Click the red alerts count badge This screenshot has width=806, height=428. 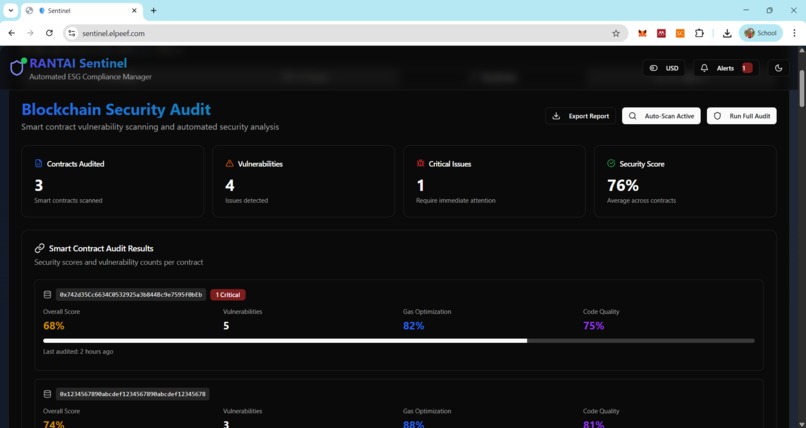[x=746, y=68]
